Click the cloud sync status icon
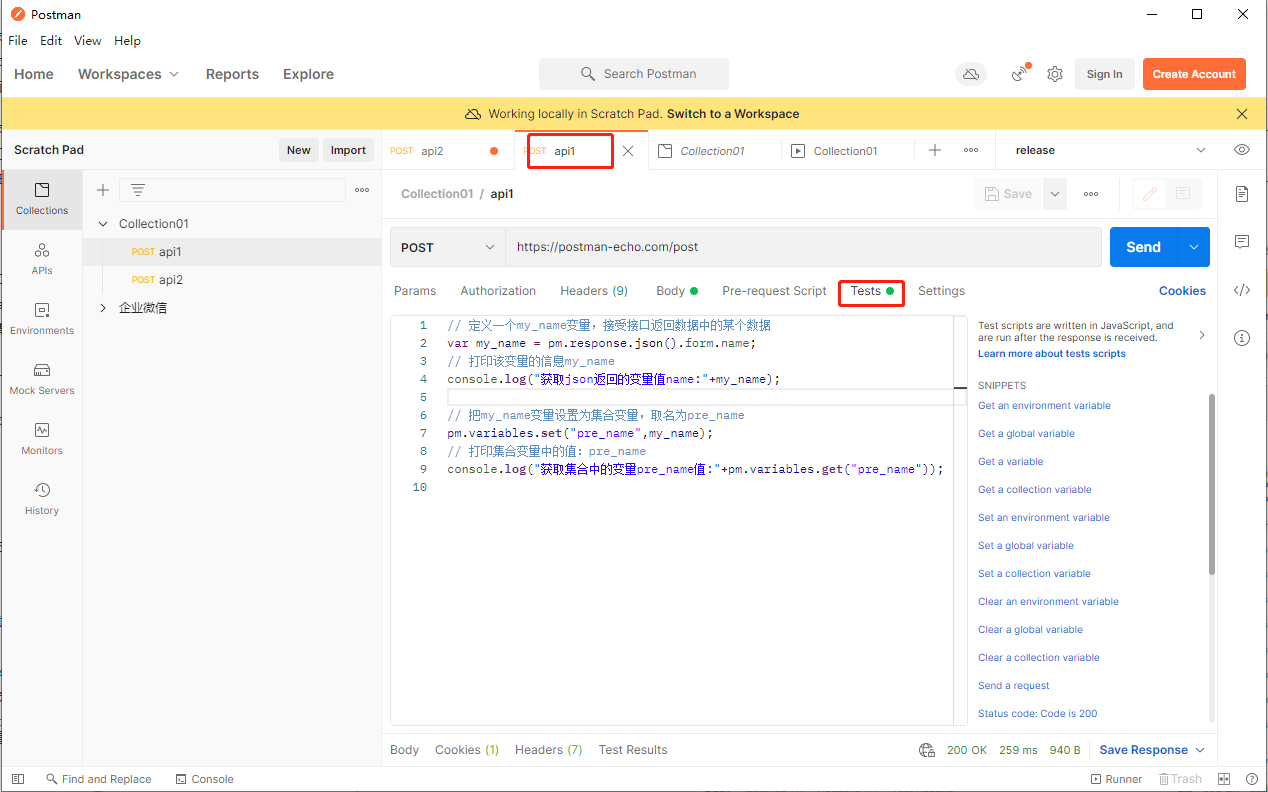 click(970, 74)
